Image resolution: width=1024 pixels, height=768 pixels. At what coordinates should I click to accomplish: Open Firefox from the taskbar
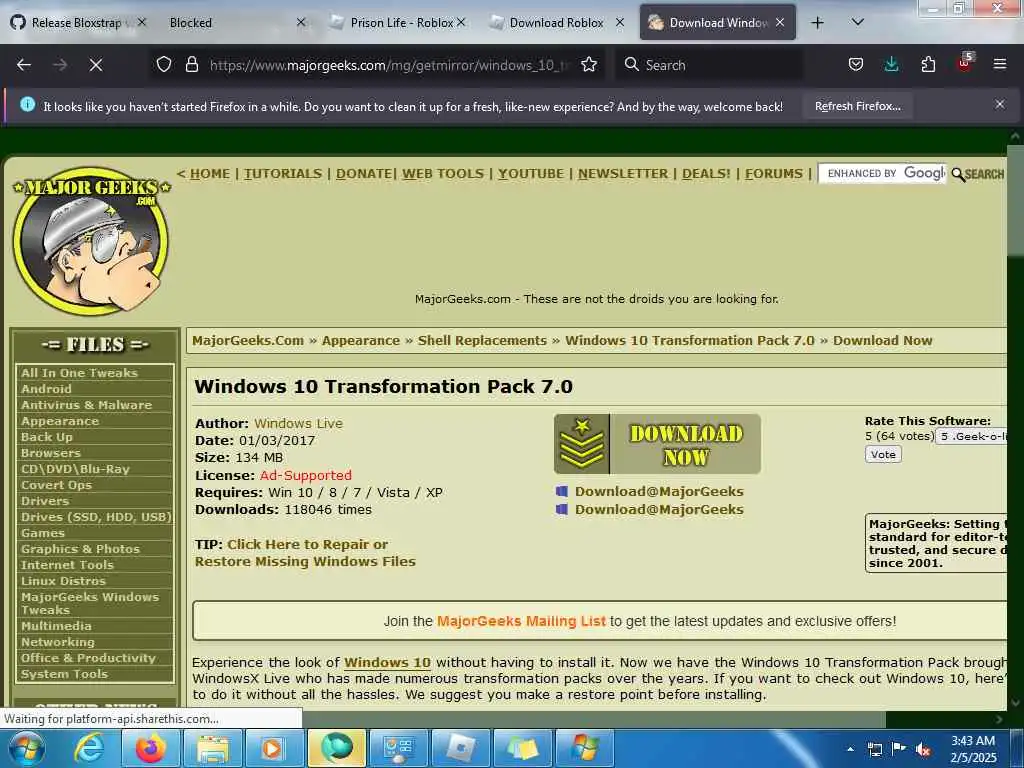pyautogui.click(x=150, y=748)
